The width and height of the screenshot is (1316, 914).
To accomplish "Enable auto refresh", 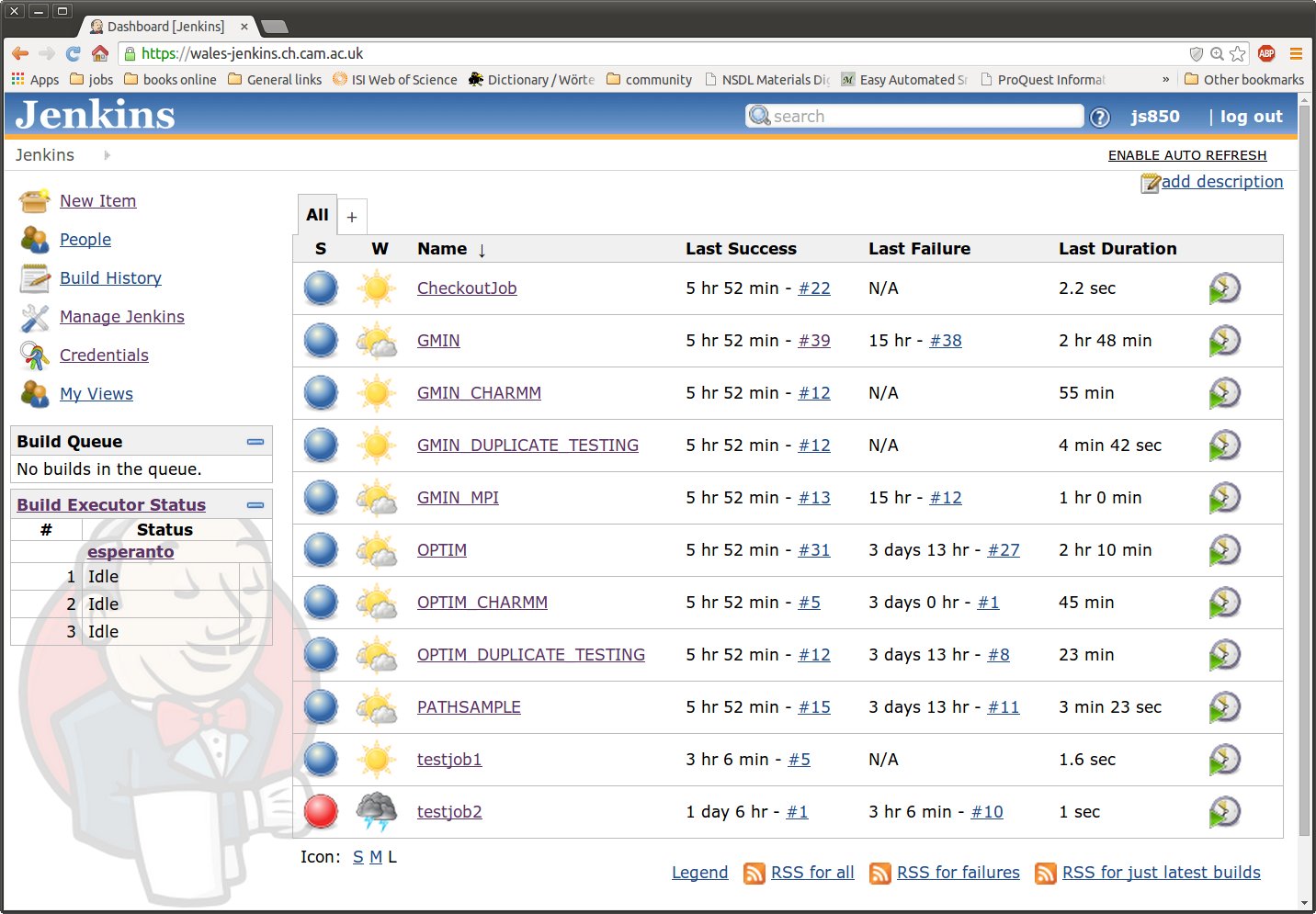I will [1186, 155].
